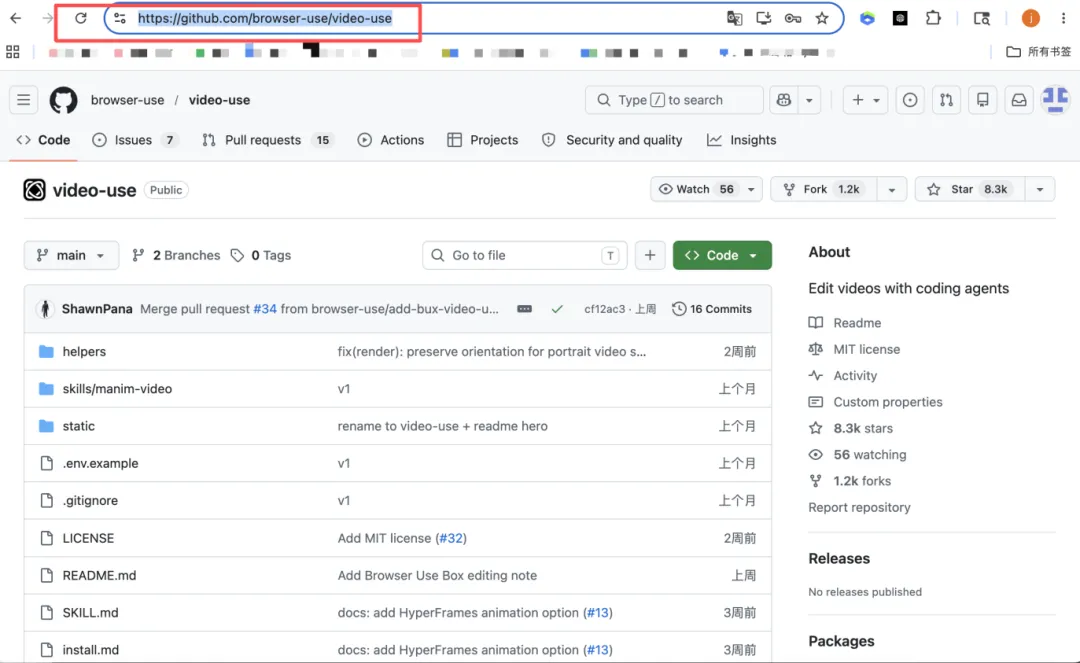Click ShawnPana's commit author avatar

pos(45,309)
